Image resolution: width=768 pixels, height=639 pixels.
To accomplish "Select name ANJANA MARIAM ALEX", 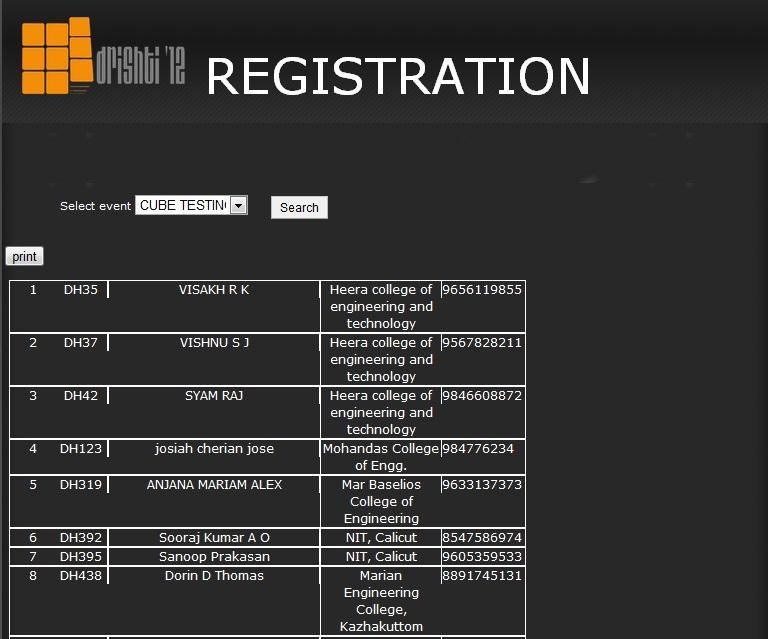I will pos(214,484).
